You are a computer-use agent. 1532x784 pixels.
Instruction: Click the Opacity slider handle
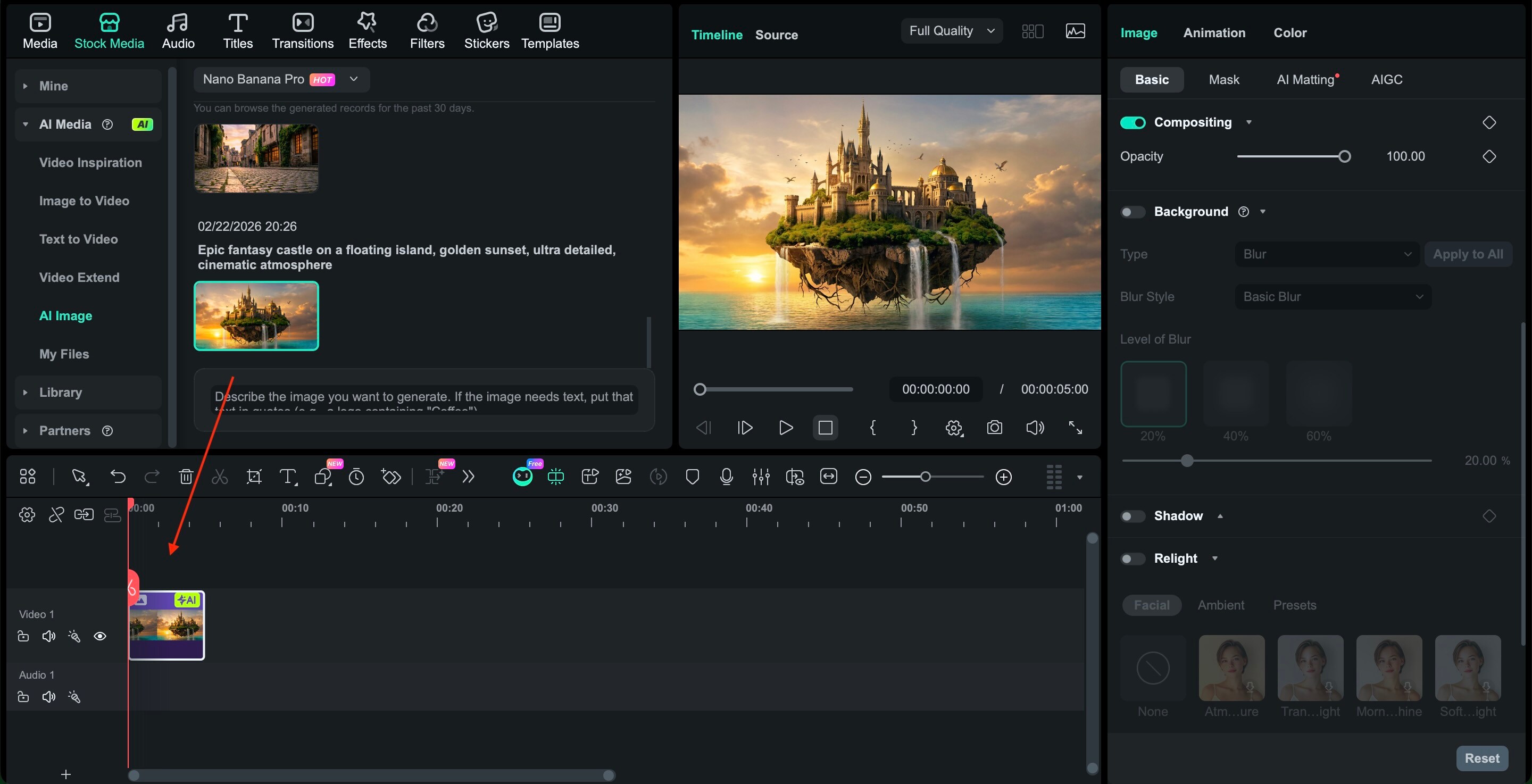[x=1344, y=156]
